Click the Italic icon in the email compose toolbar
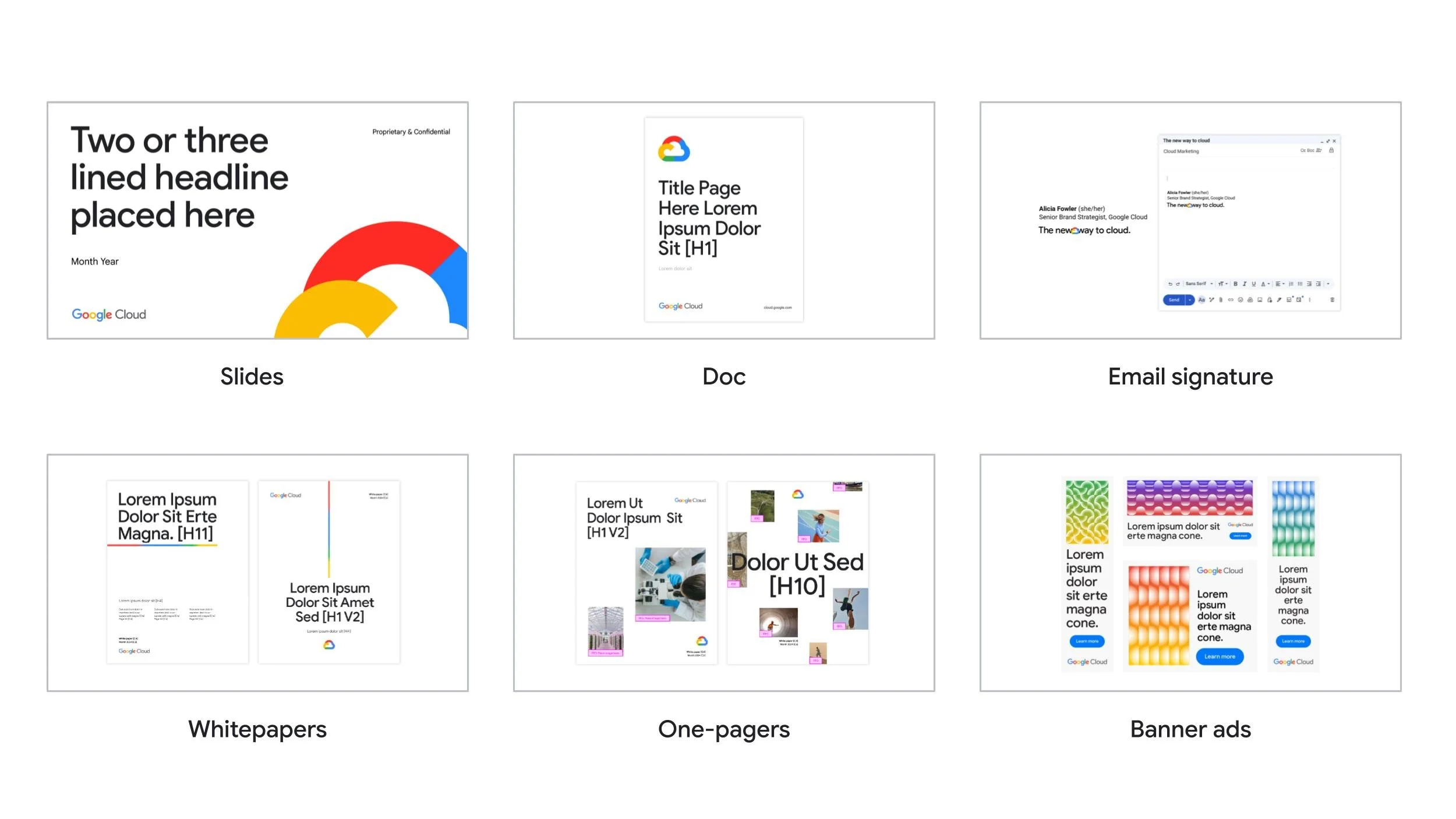This screenshot has width=1456, height=819. click(1245, 284)
